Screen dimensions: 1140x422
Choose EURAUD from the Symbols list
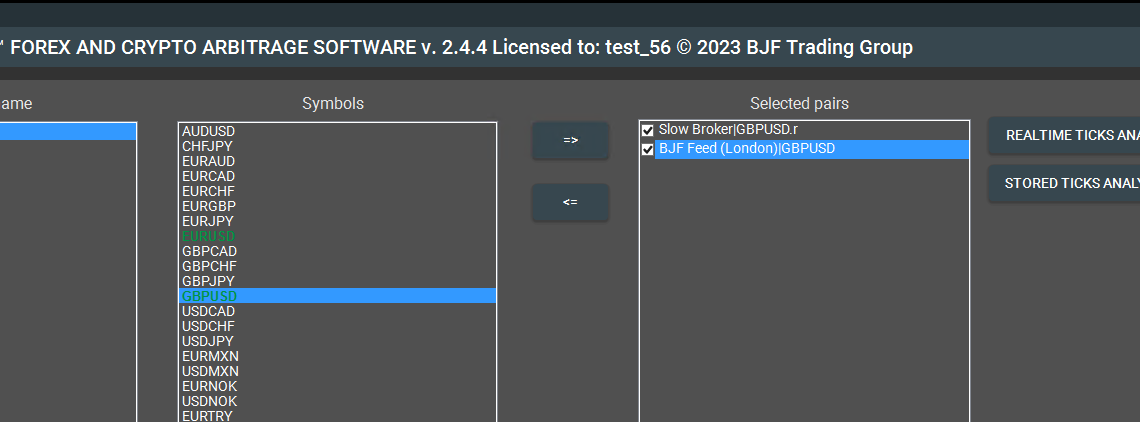tap(209, 161)
